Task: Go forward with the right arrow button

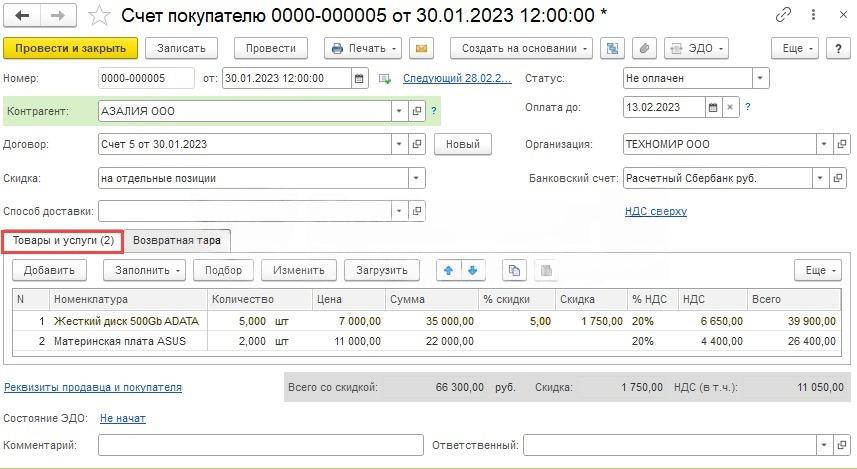Action: pos(58,16)
